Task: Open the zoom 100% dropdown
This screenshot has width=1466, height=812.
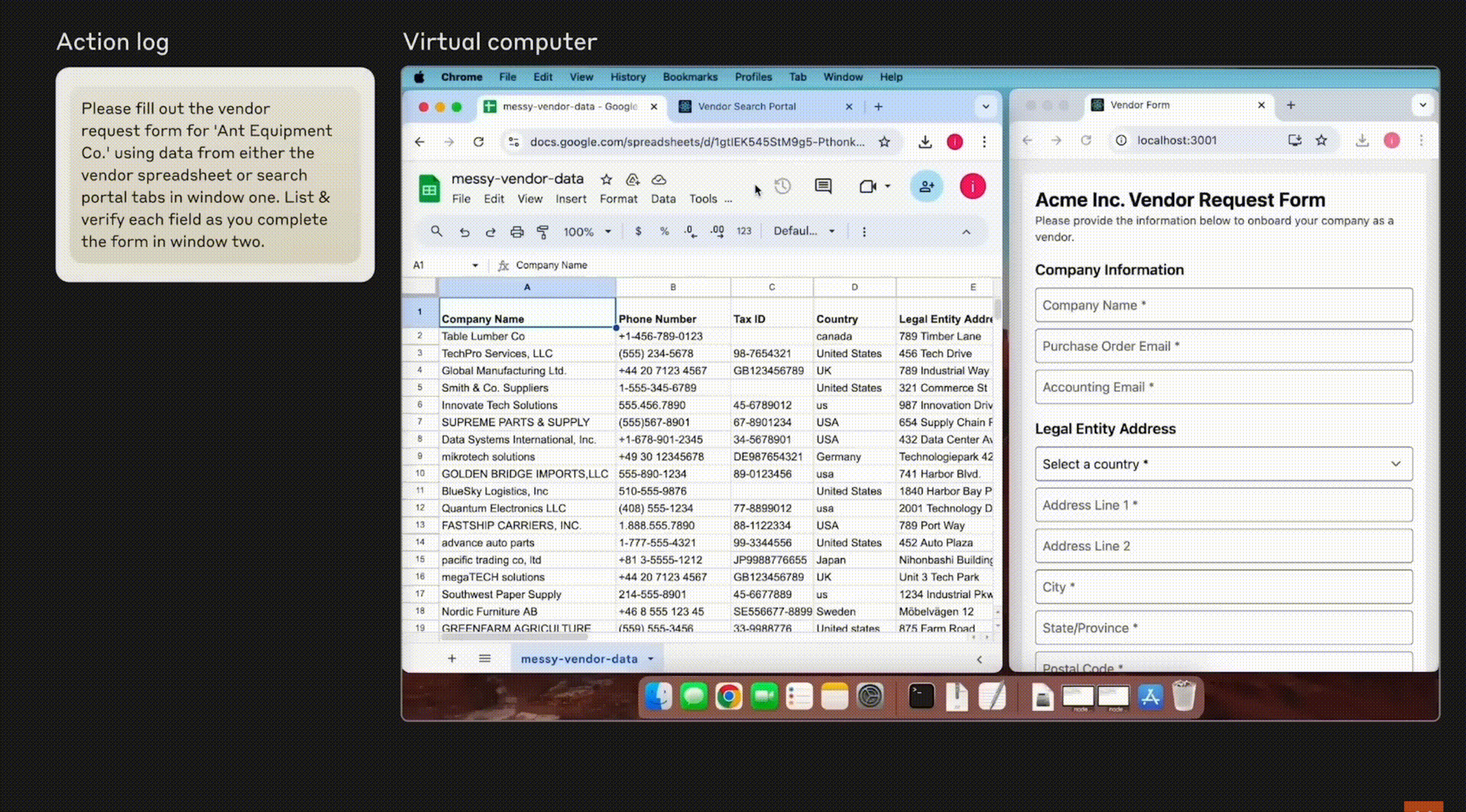Action: click(587, 231)
